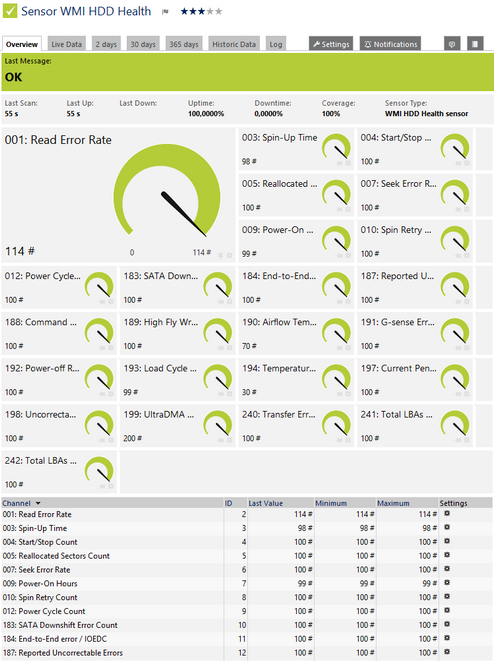Click the 193: Load Cycle gauge tile

[x=178, y=379]
